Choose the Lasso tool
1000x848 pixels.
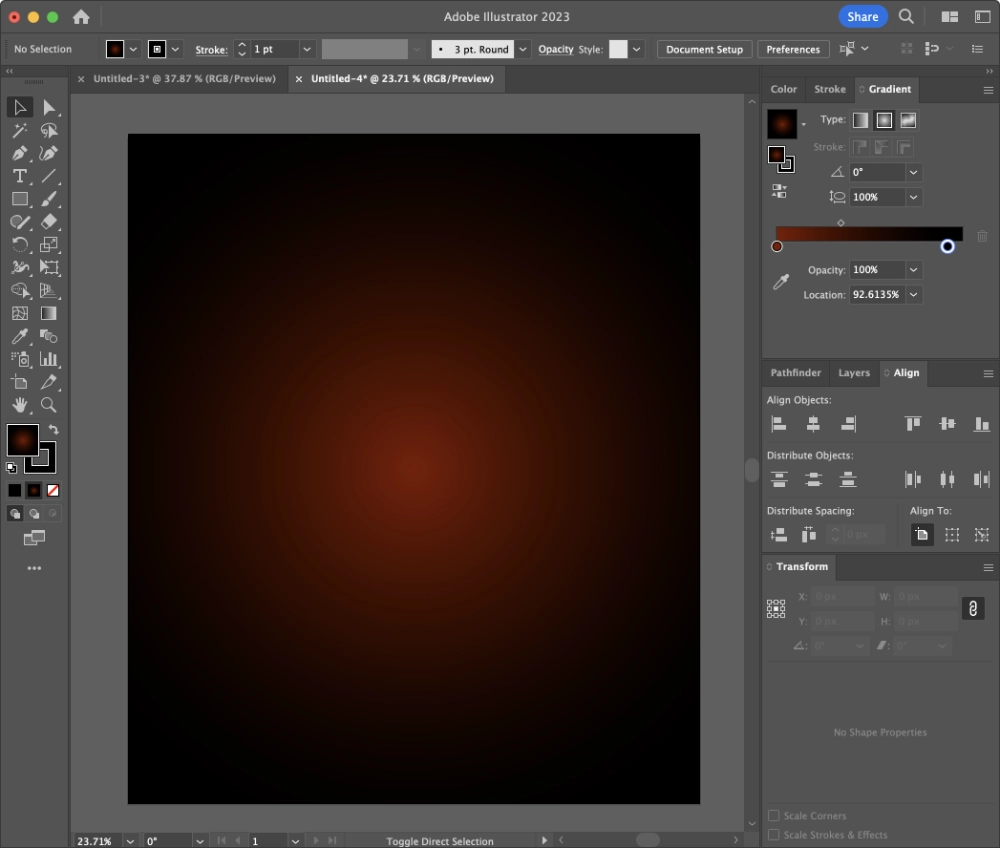point(48,131)
